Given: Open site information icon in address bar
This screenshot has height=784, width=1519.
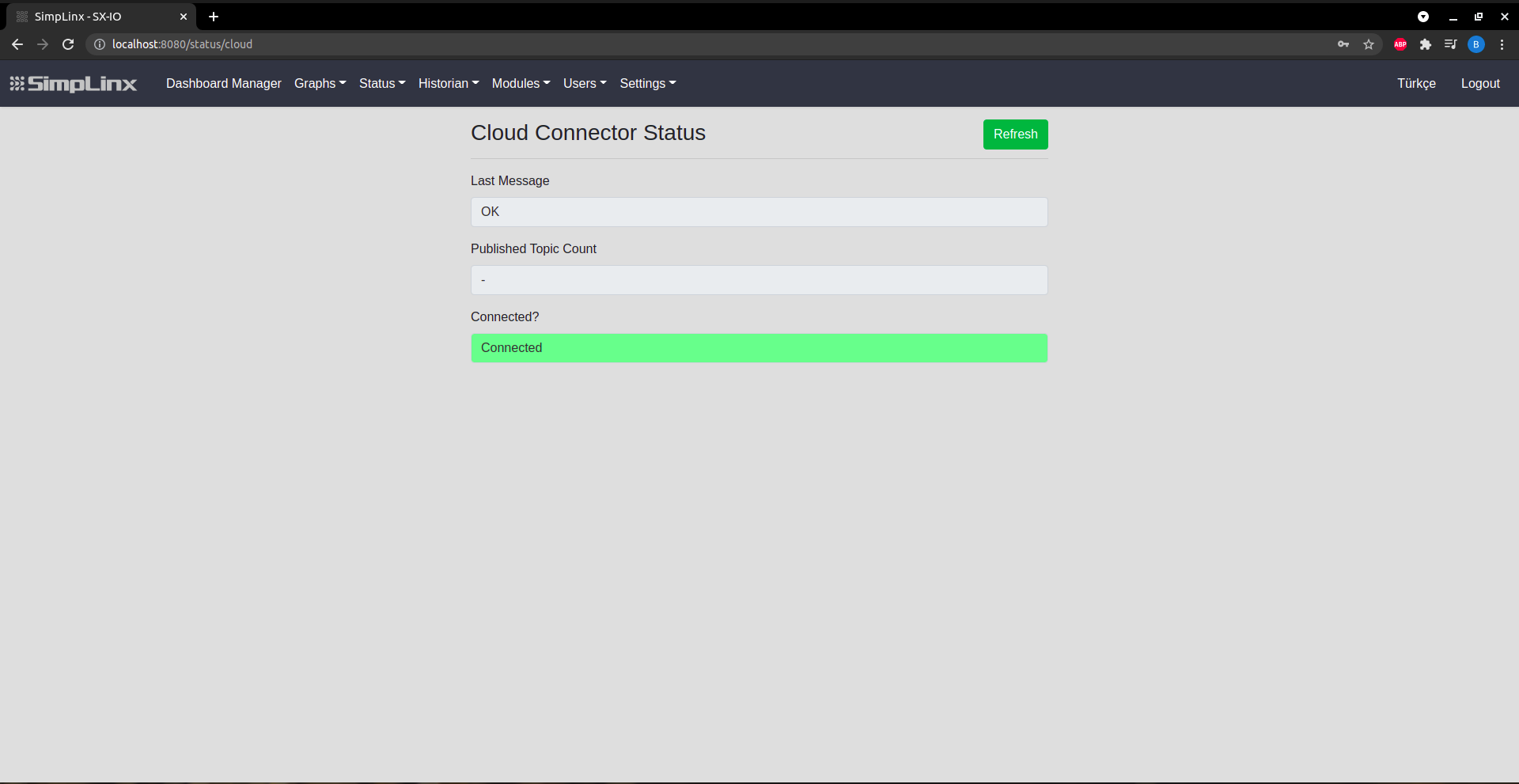Looking at the screenshot, I should coord(100,44).
